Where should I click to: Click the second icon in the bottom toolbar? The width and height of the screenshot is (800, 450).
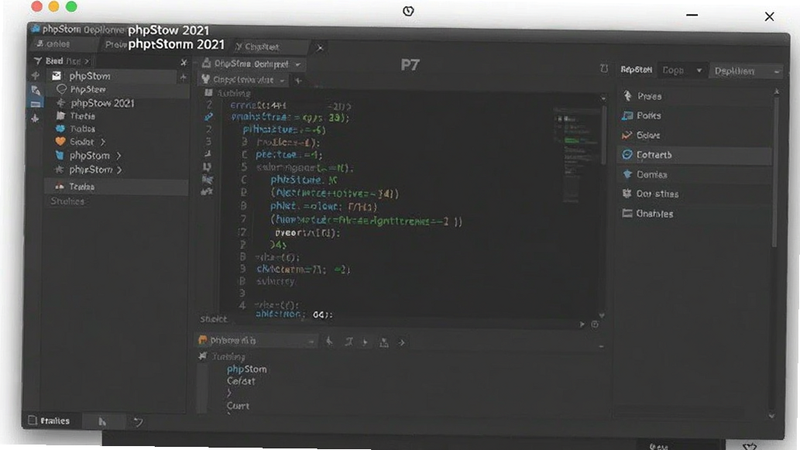(349, 342)
